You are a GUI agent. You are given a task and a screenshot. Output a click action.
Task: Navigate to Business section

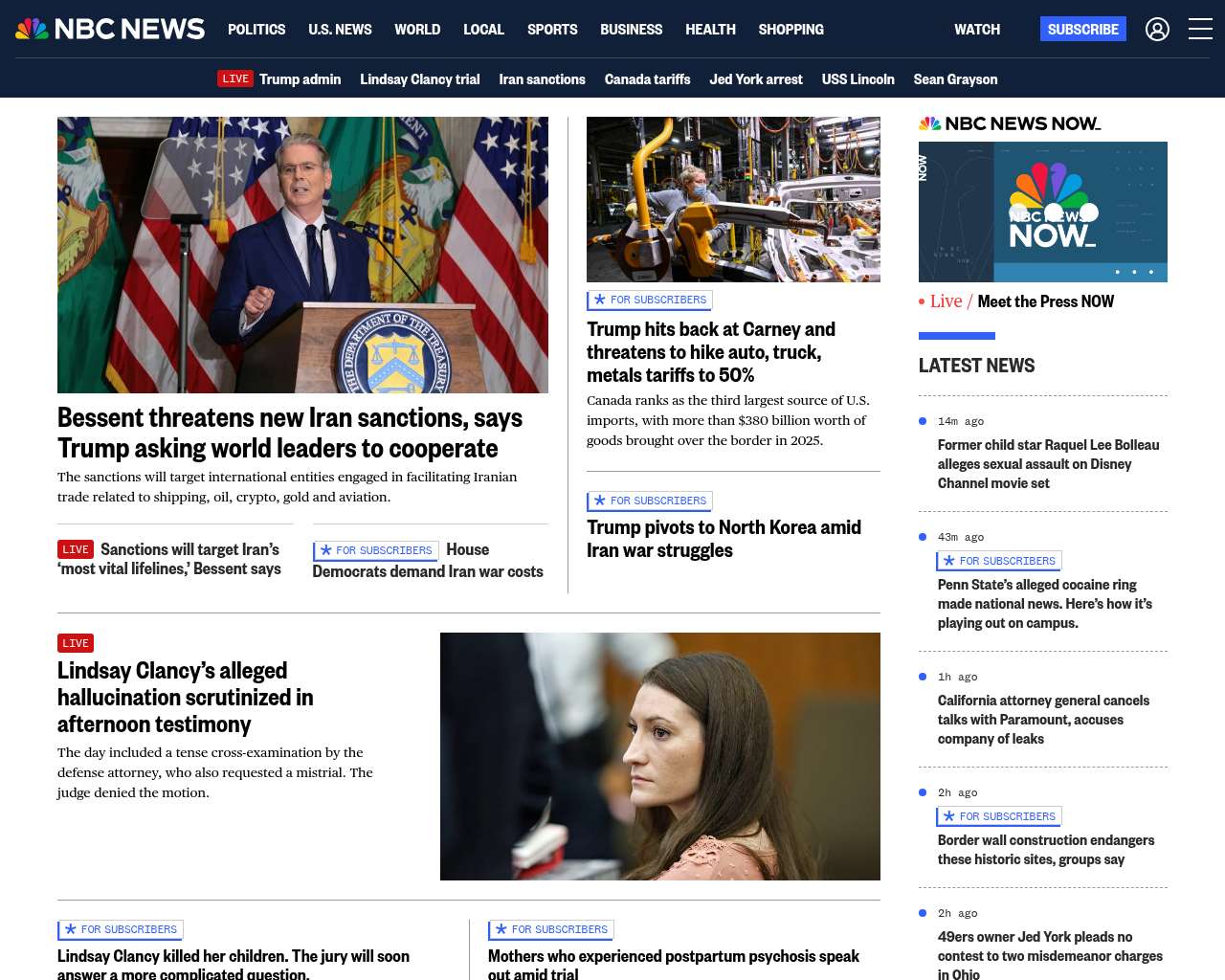point(631,30)
